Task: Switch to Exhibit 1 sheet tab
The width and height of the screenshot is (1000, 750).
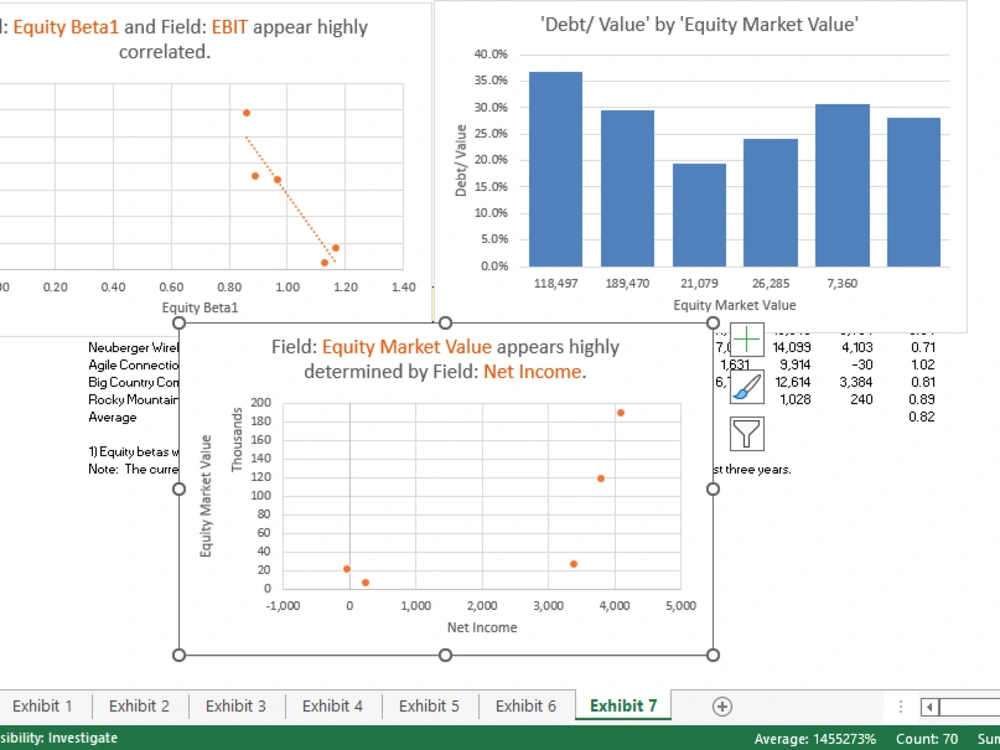Action: tap(42, 706)
